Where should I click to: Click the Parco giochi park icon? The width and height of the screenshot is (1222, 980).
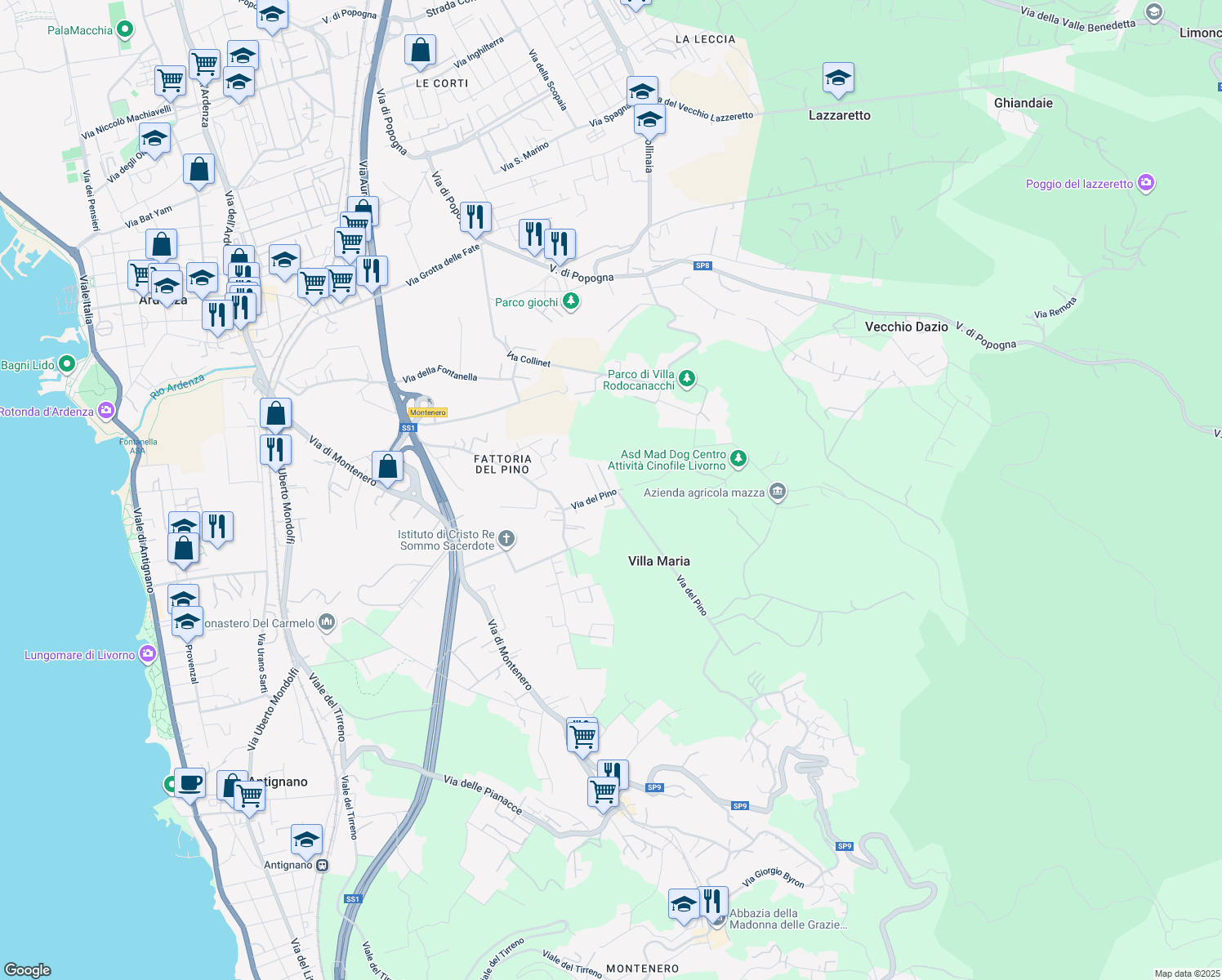pos(571,302)
